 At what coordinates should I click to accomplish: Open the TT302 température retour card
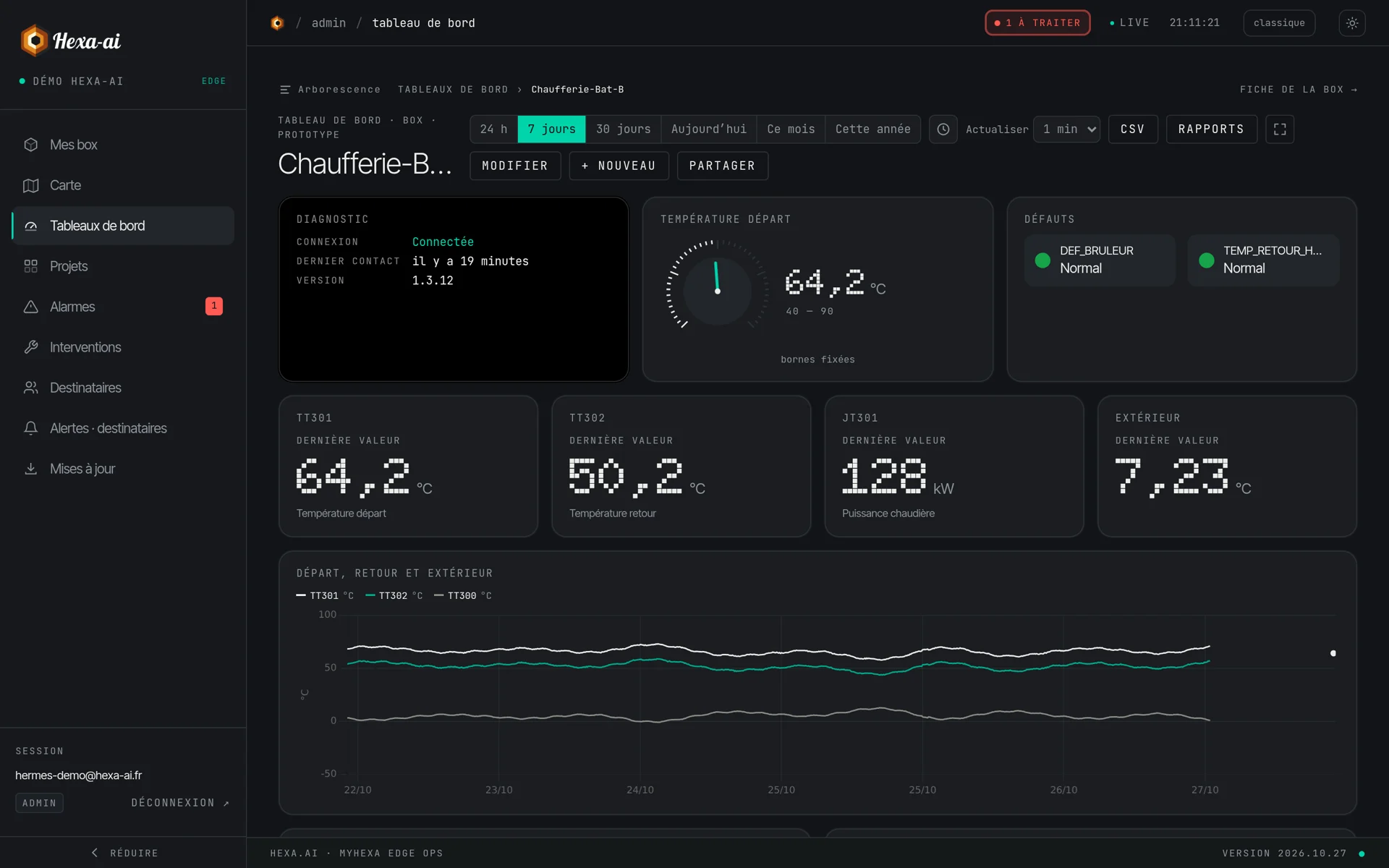pyautogui.click(x=681, y=466)
